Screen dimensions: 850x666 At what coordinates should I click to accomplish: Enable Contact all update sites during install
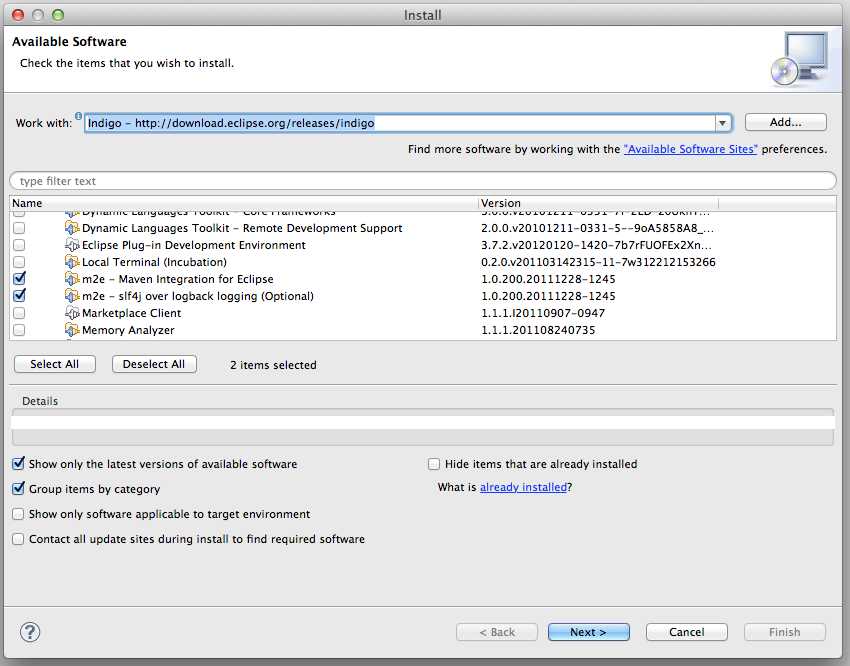[x=18, y=539]
